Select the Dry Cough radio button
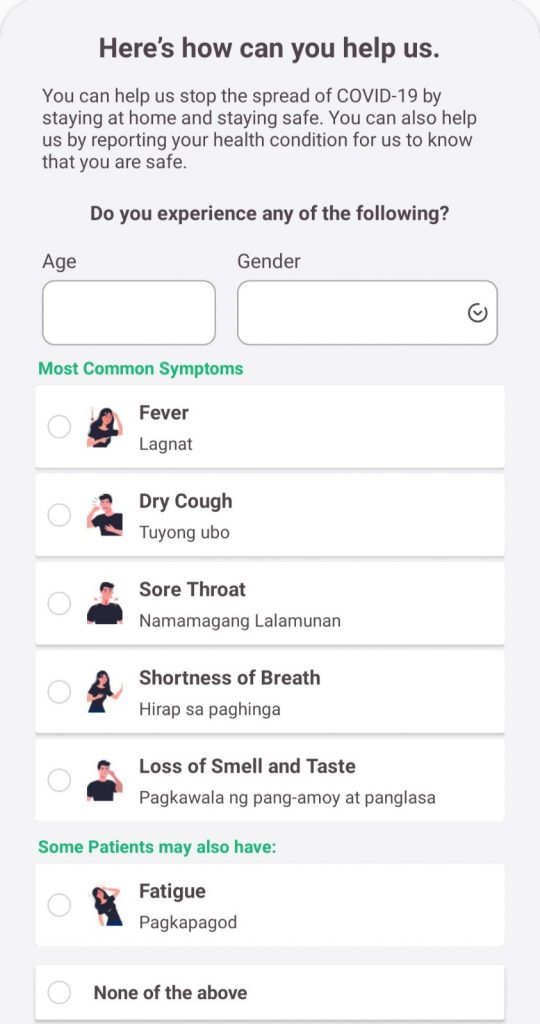The width and height of the screenshot is (540, 1024). (x=59, y=515)
